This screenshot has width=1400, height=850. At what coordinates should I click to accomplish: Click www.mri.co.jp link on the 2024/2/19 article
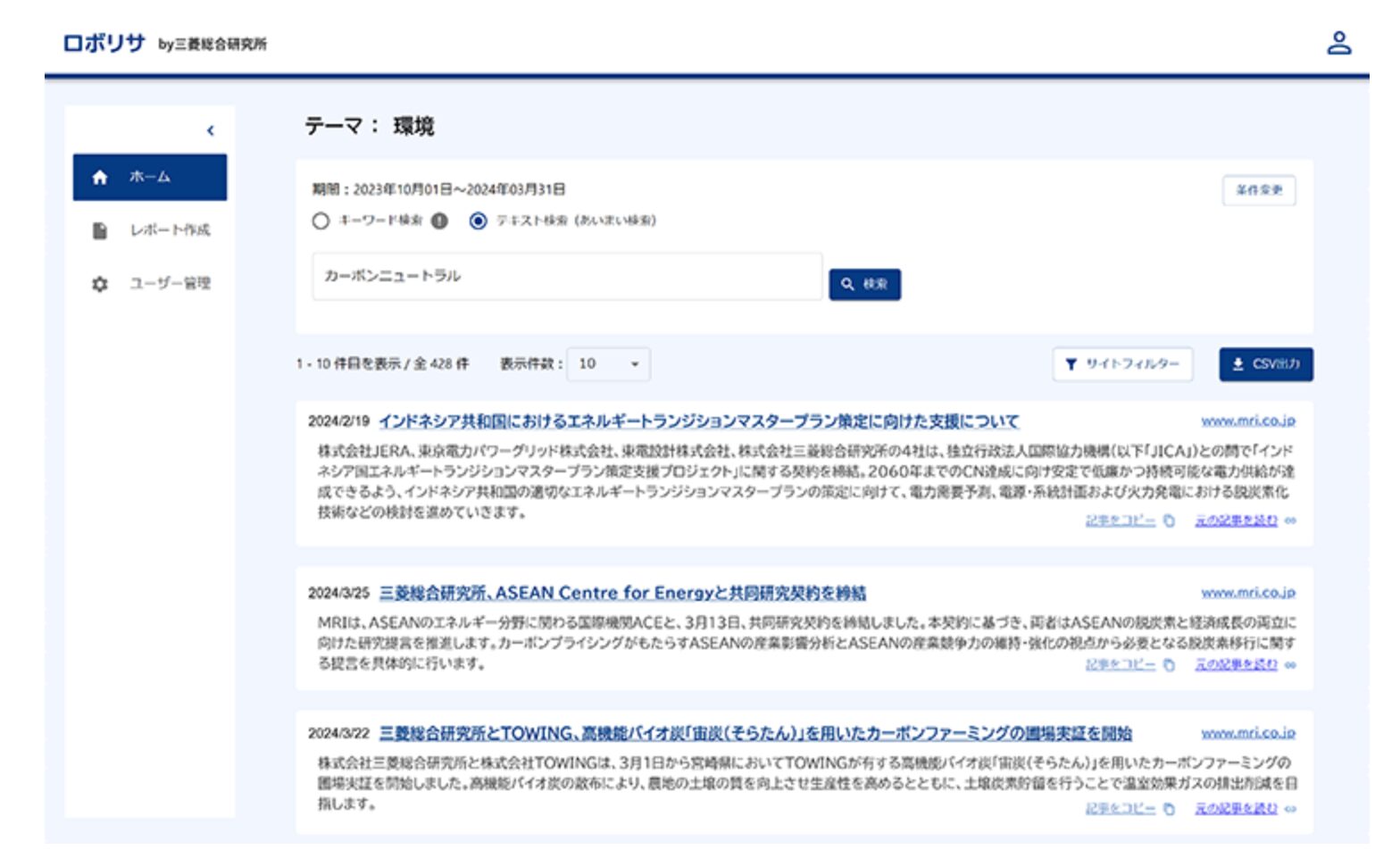pos(1248,421)
